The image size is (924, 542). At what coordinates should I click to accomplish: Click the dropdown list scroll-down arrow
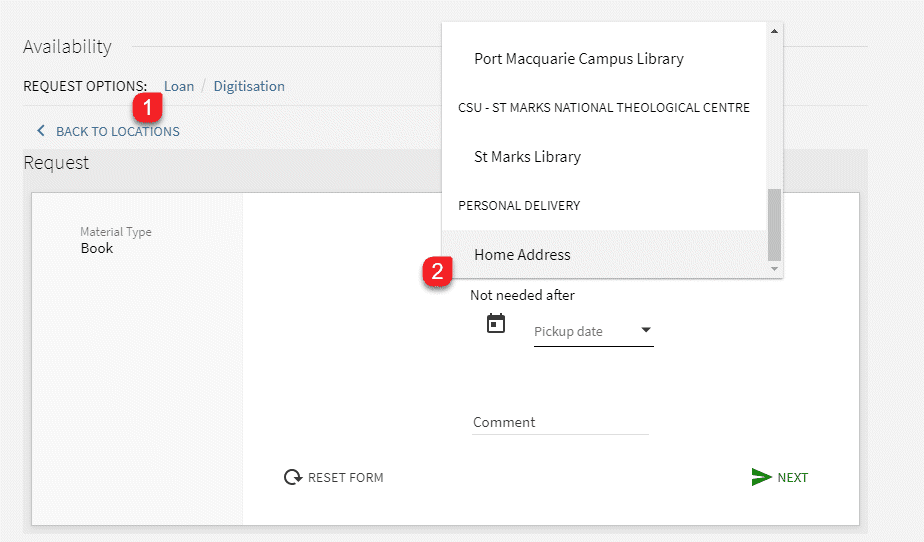coord(774,269)
